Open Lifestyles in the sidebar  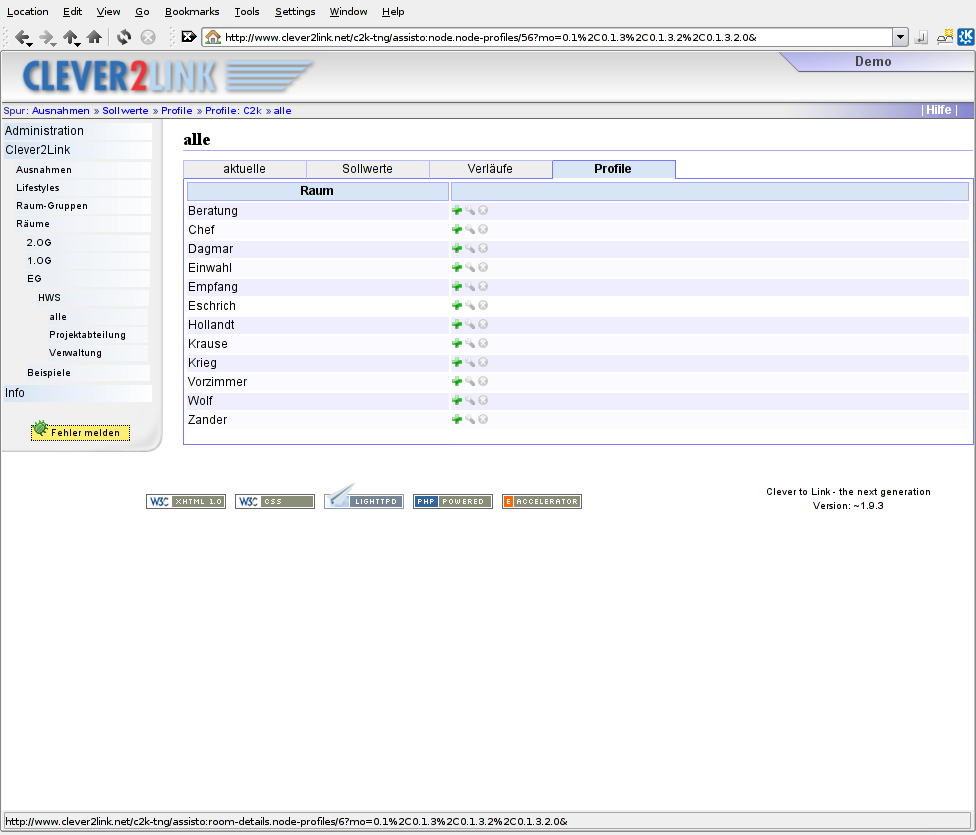pyautogui.click(x=38, y=187)
